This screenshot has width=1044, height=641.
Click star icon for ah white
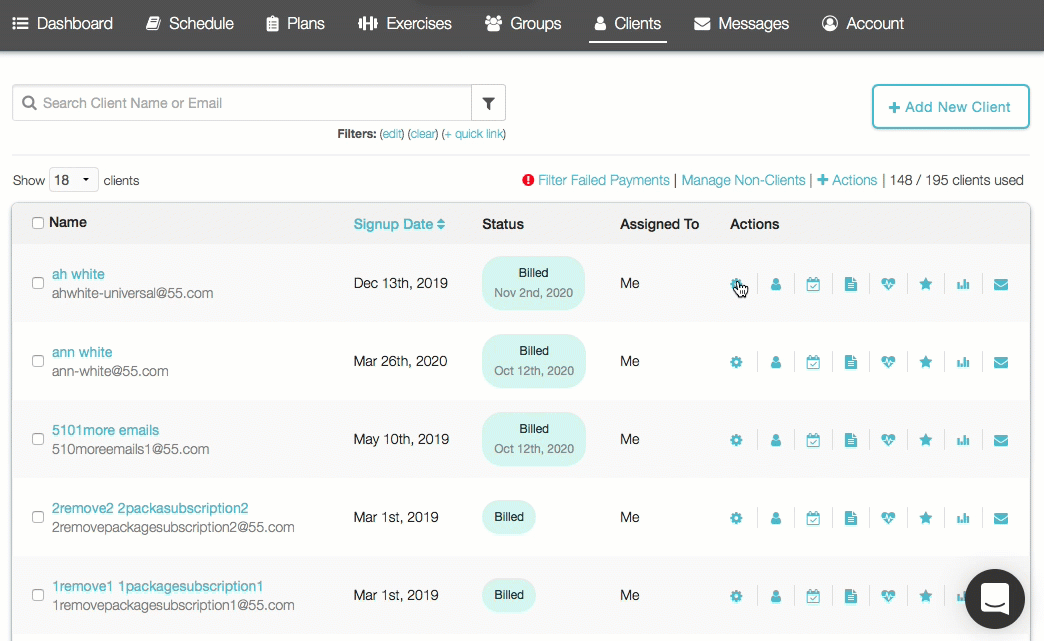click(x=926, y=284)
